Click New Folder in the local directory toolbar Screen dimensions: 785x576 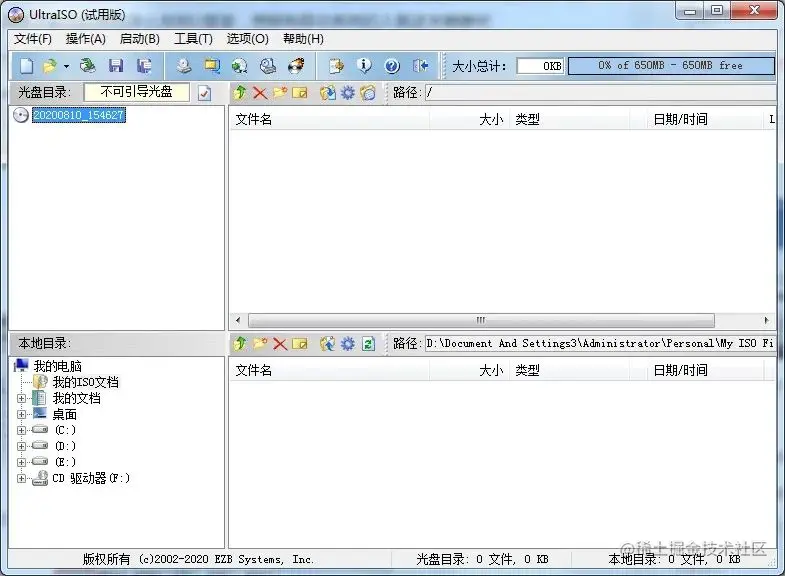pyautogui.click(x=260, y=343)
